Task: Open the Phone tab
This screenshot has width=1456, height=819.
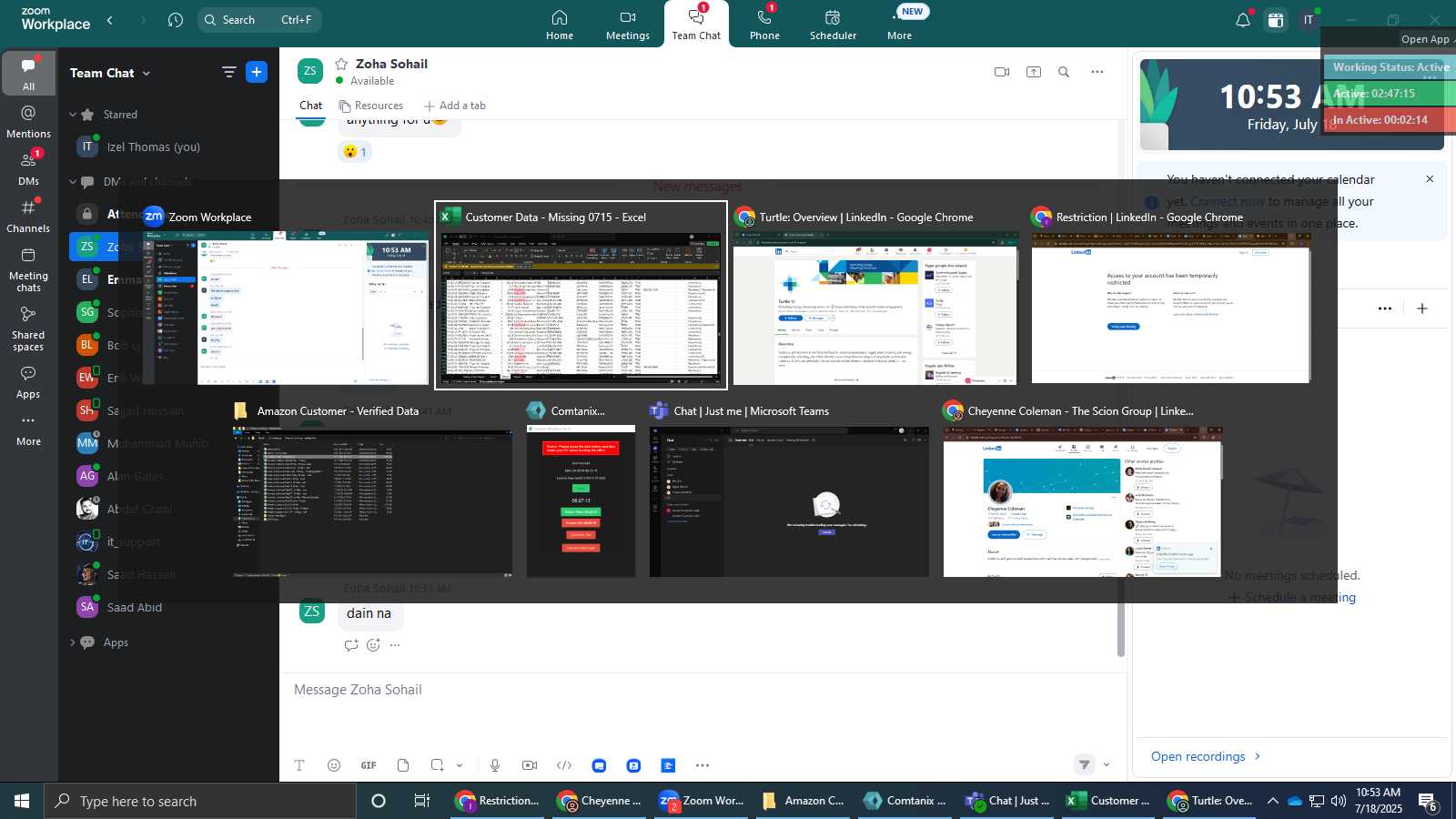Action: (764, 25)
